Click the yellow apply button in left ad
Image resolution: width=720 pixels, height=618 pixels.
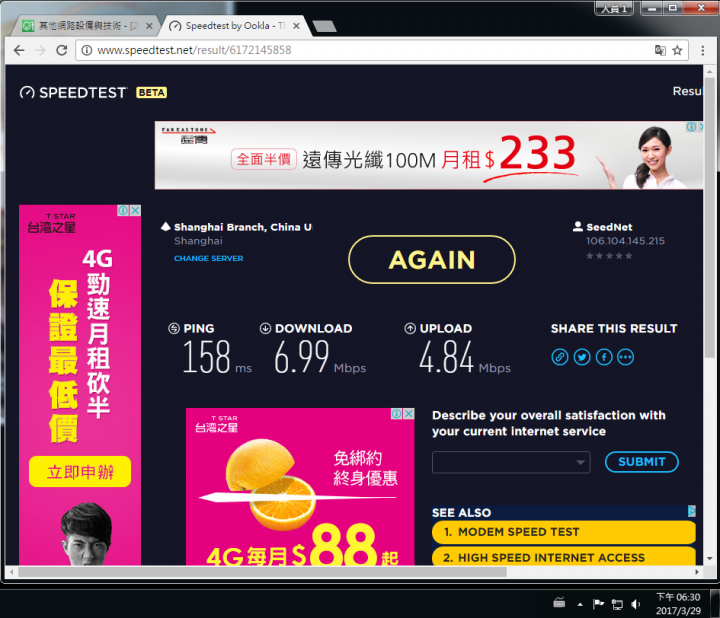80,472
